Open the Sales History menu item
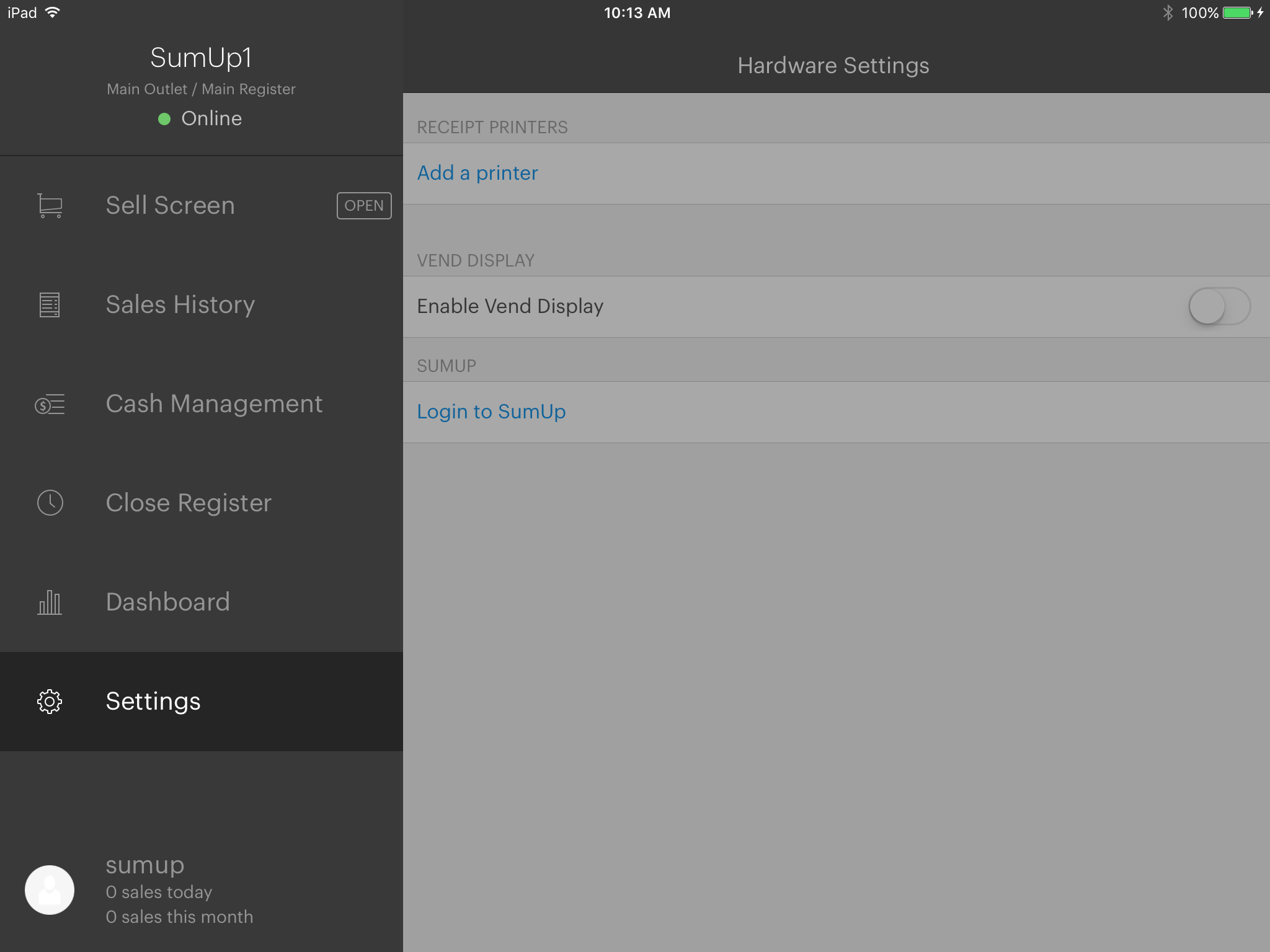 click(180, 305)
